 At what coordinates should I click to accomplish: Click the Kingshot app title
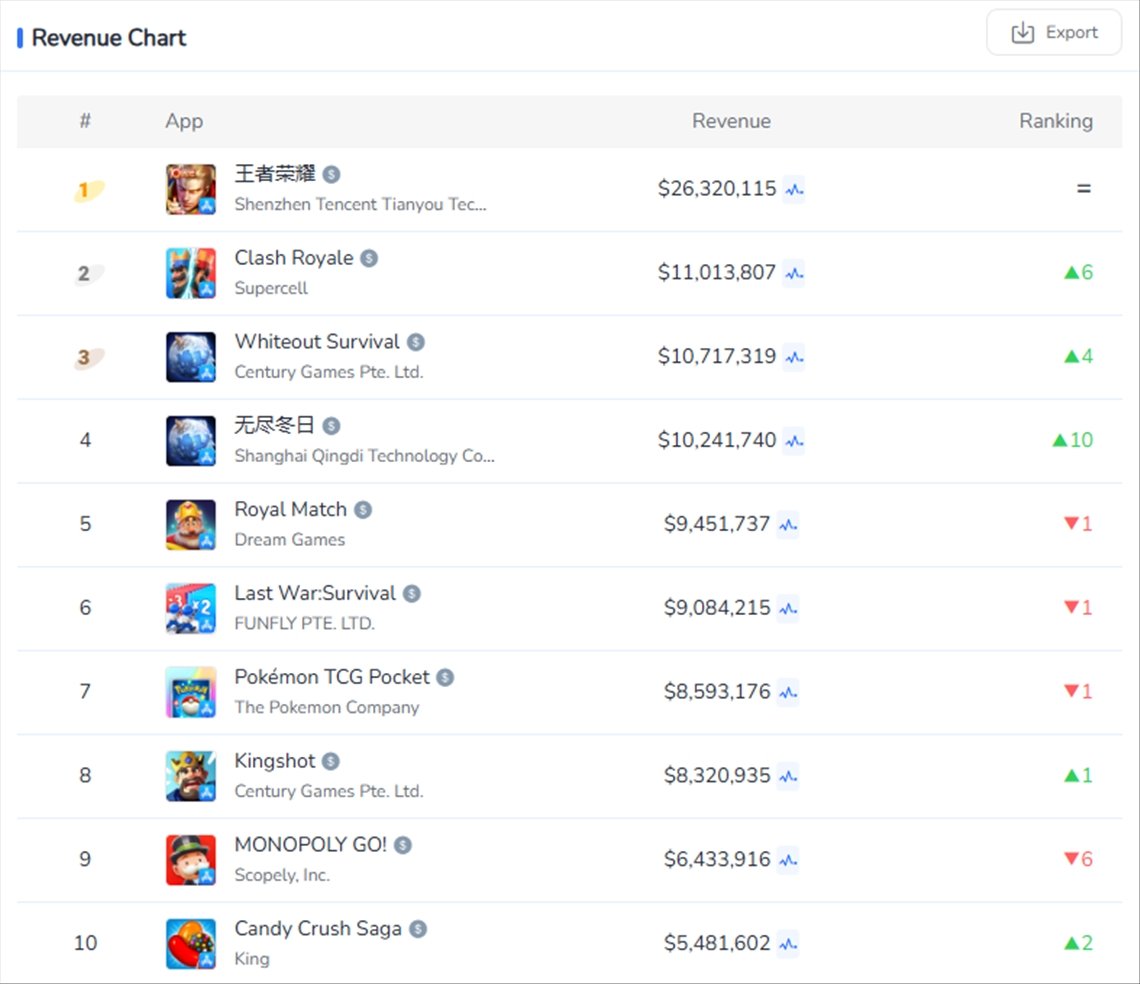[x=275, y=761]
